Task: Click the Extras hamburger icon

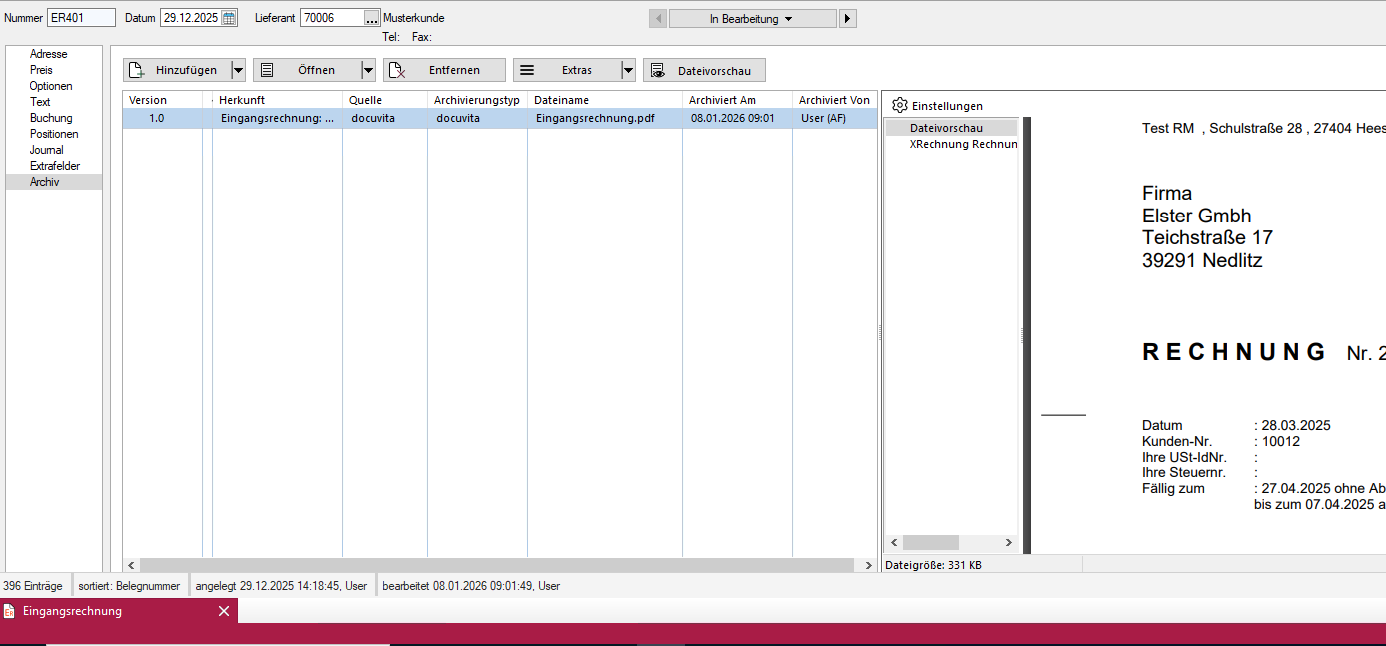Action: 525,69
